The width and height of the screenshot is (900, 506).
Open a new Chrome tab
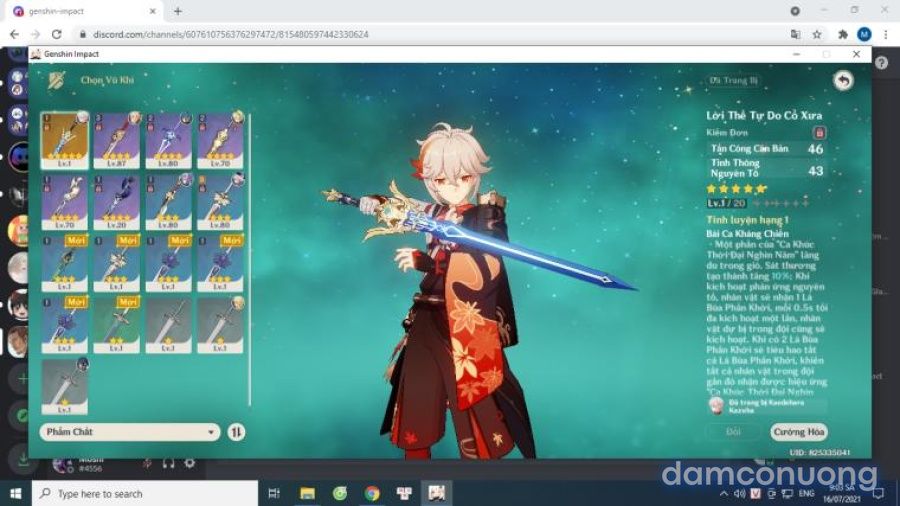point(178,11)
